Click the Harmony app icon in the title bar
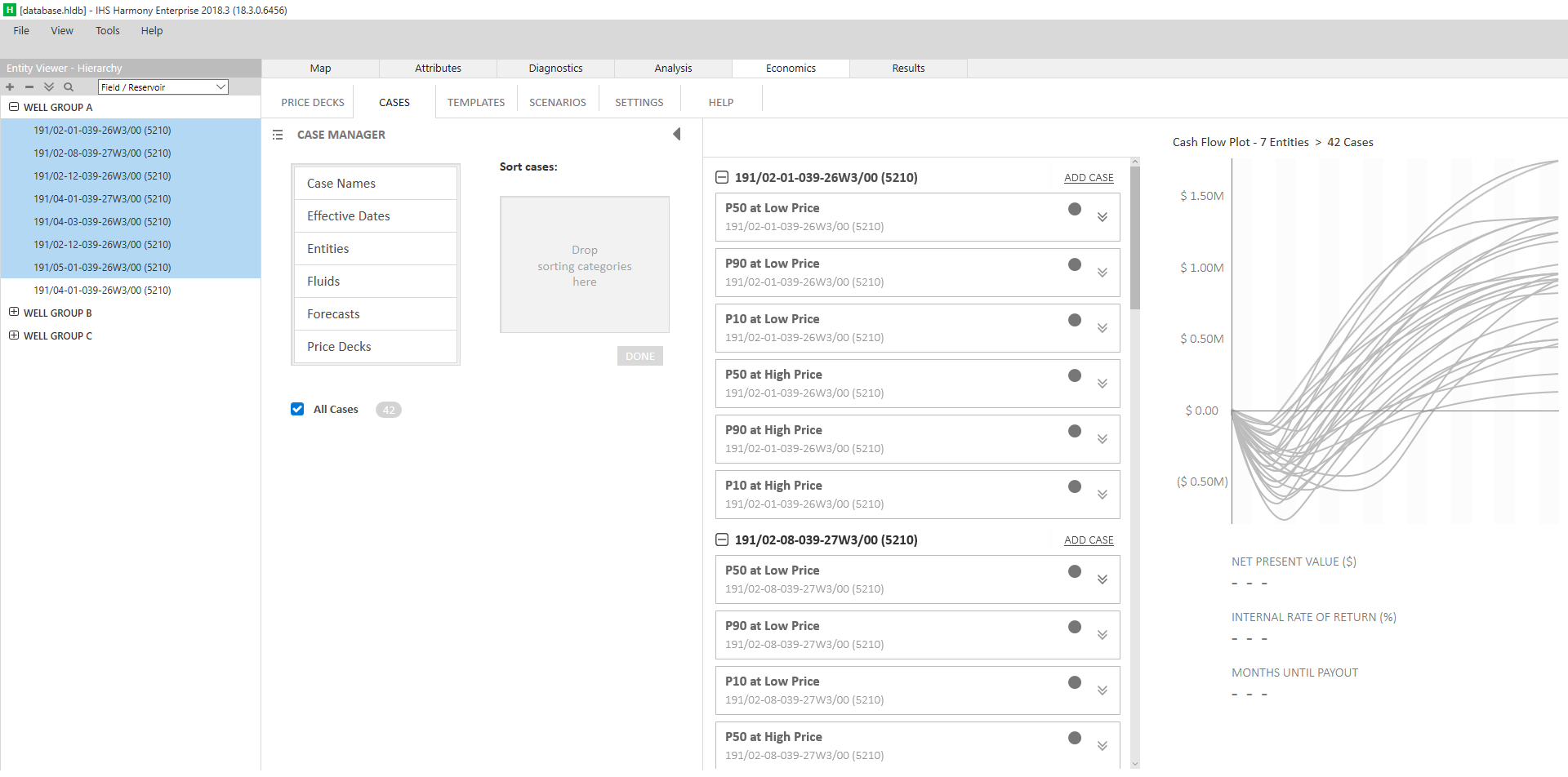 9,10
